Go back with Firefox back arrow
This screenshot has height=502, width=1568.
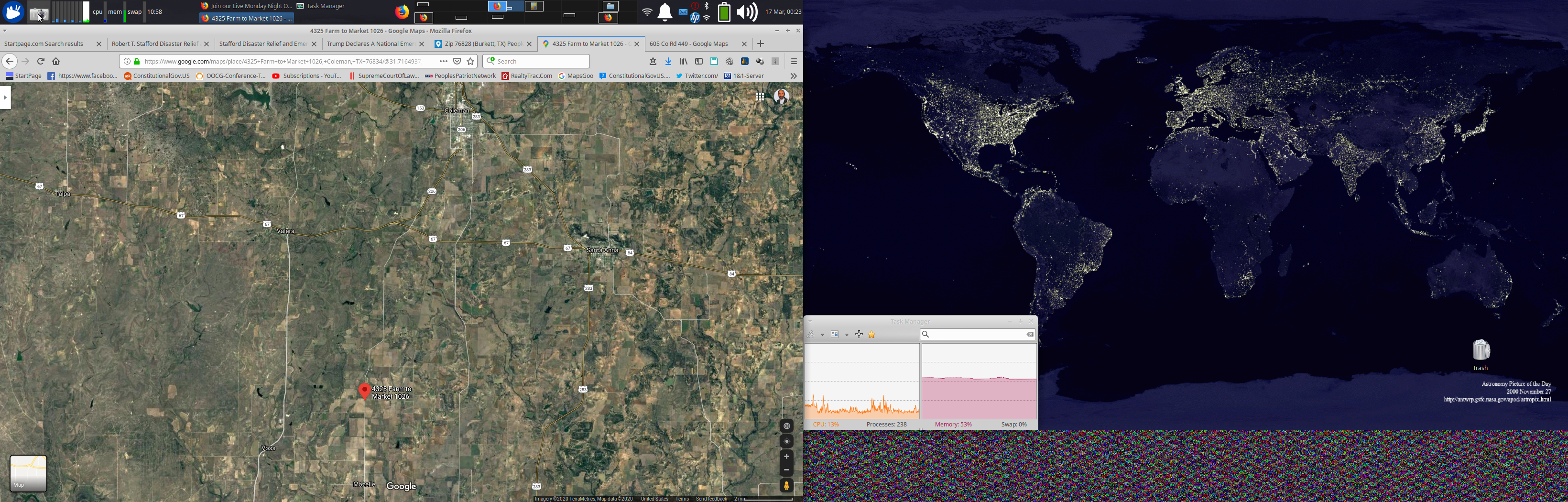[x=9, y=62]
